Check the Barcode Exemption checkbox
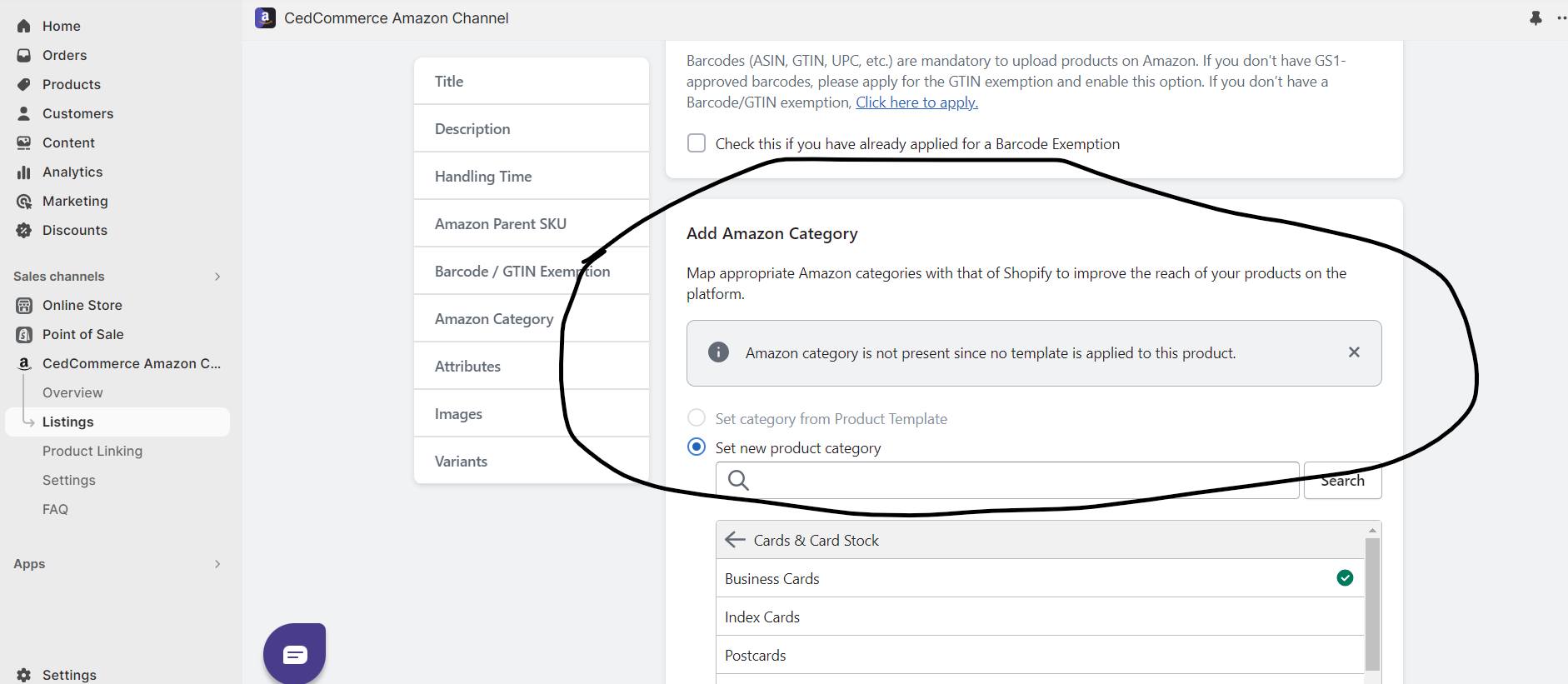This screenshot has height=684, width=1568. click(x=697, y=143)
